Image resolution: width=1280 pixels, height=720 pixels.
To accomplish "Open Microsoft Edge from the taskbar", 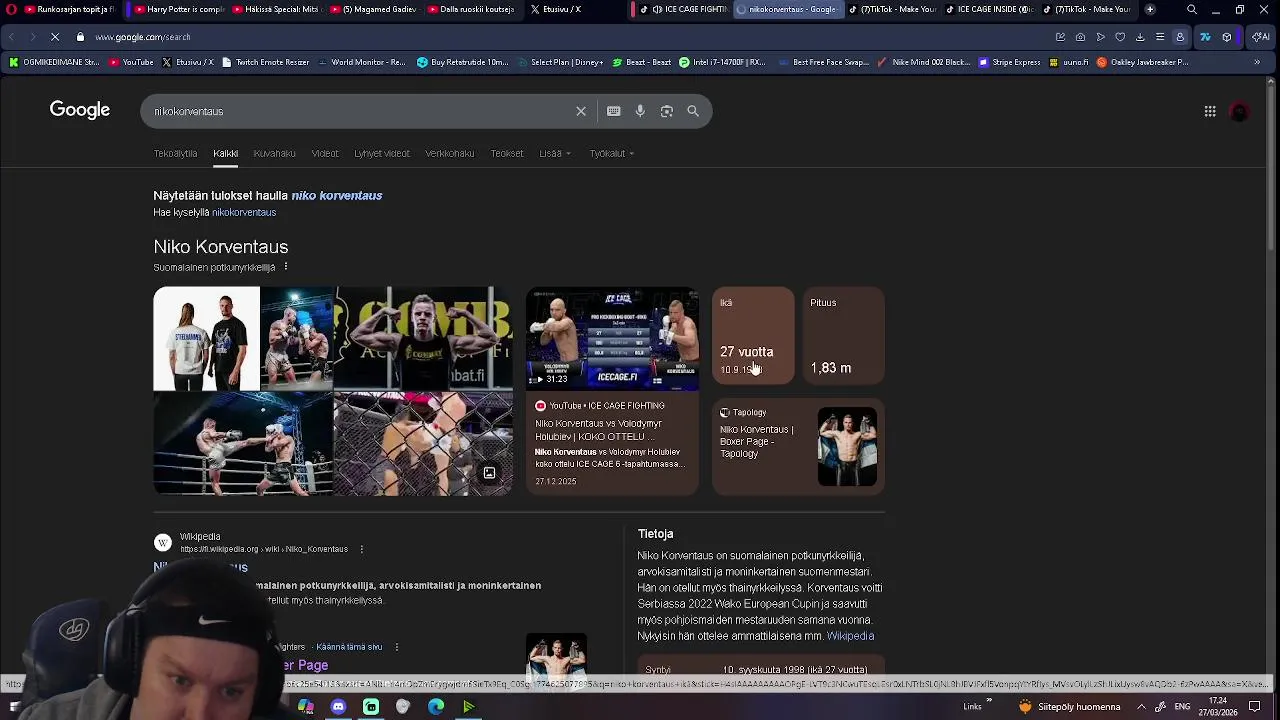I will pyautogui.click(x=436, y=707).
